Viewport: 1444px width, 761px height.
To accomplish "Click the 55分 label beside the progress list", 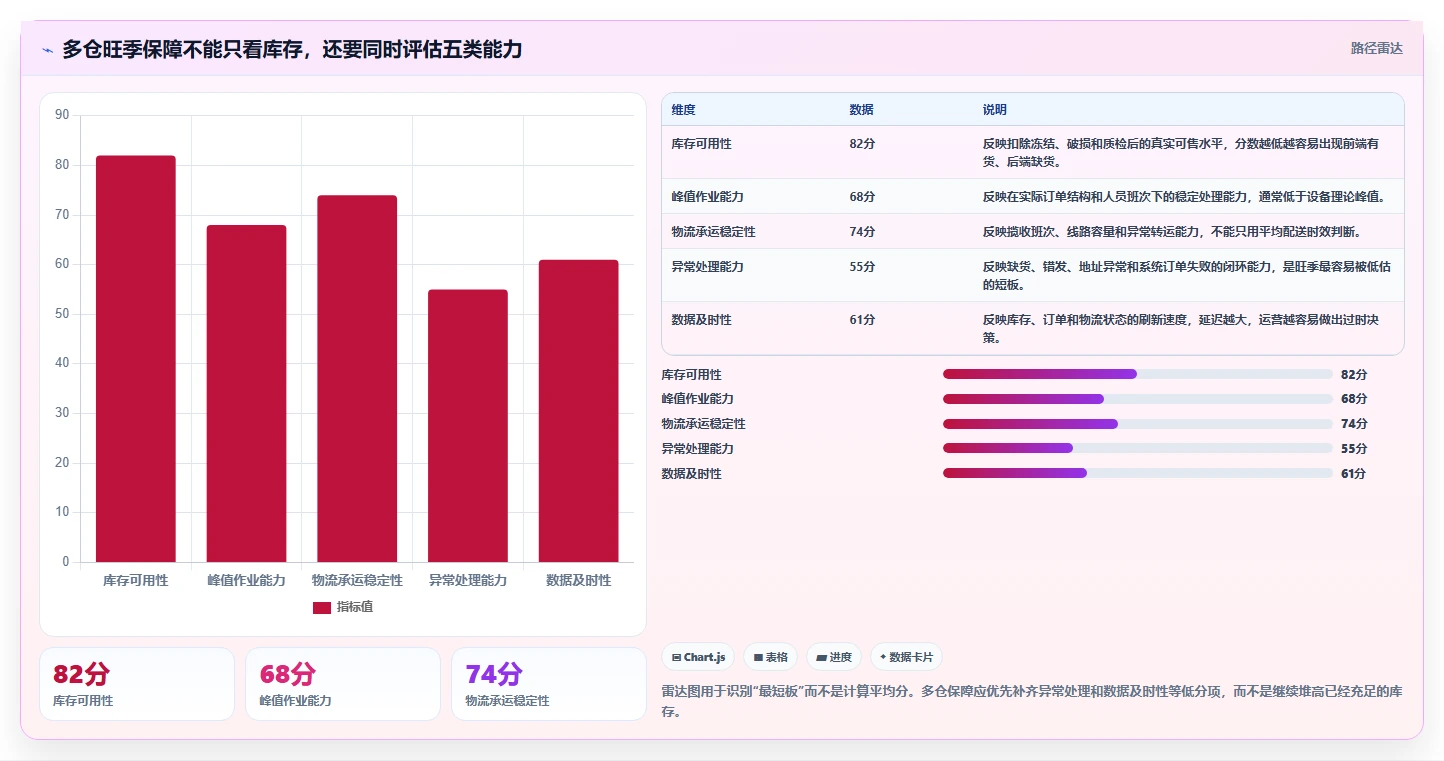I will coord(1354,448).
